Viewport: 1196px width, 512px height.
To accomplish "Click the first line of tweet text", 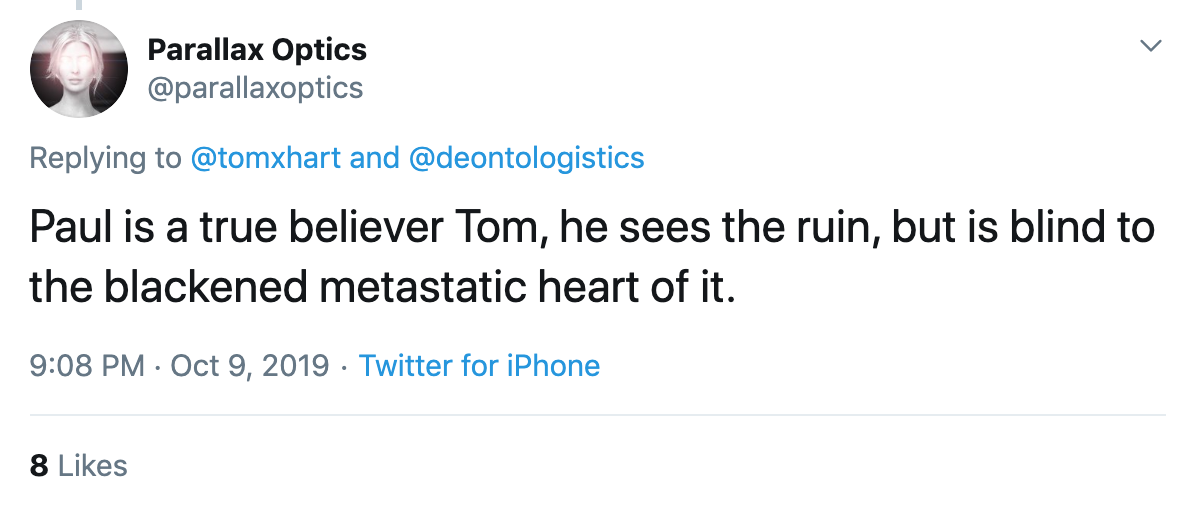I will (592, 229).
